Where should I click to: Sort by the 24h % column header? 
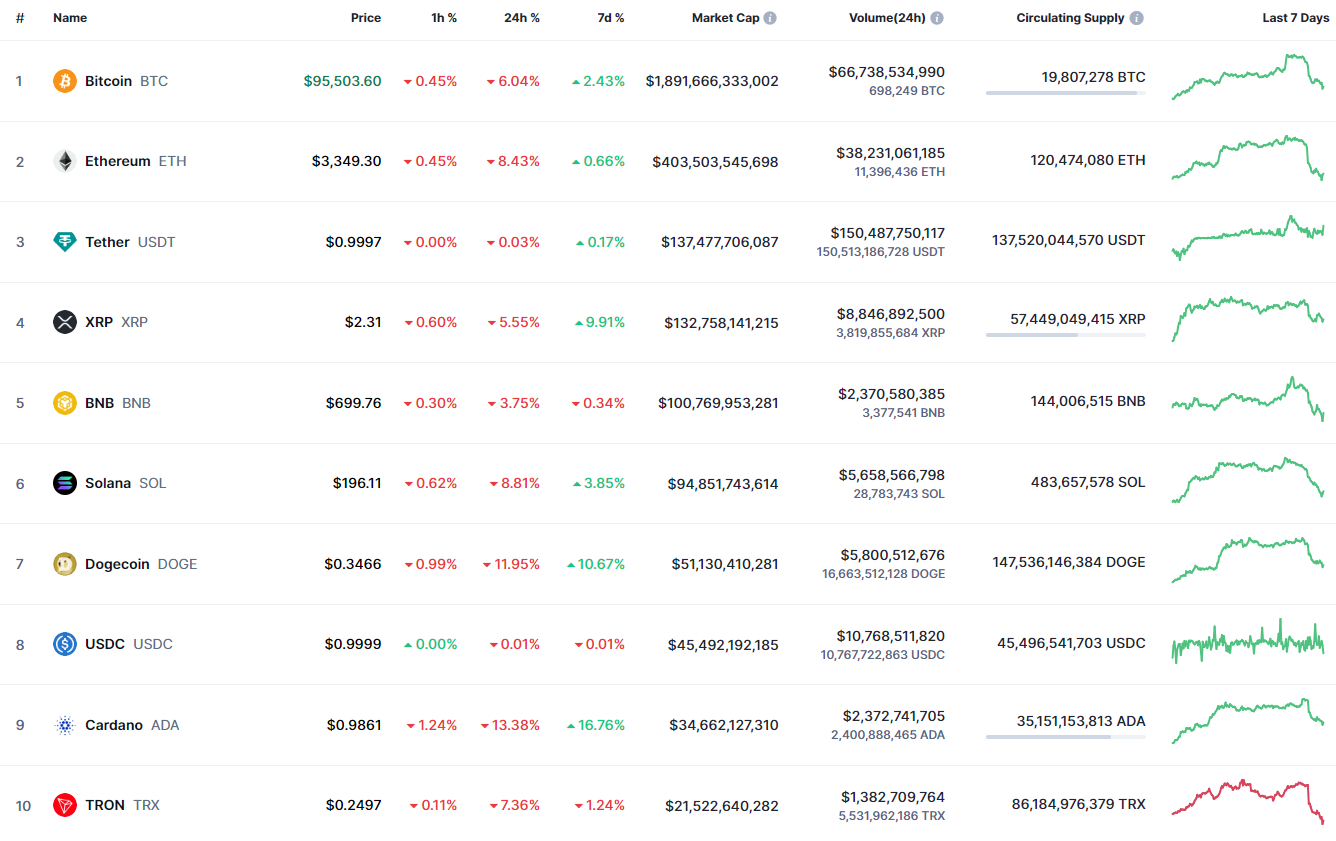pyautogui.click(x=521, y=18)
